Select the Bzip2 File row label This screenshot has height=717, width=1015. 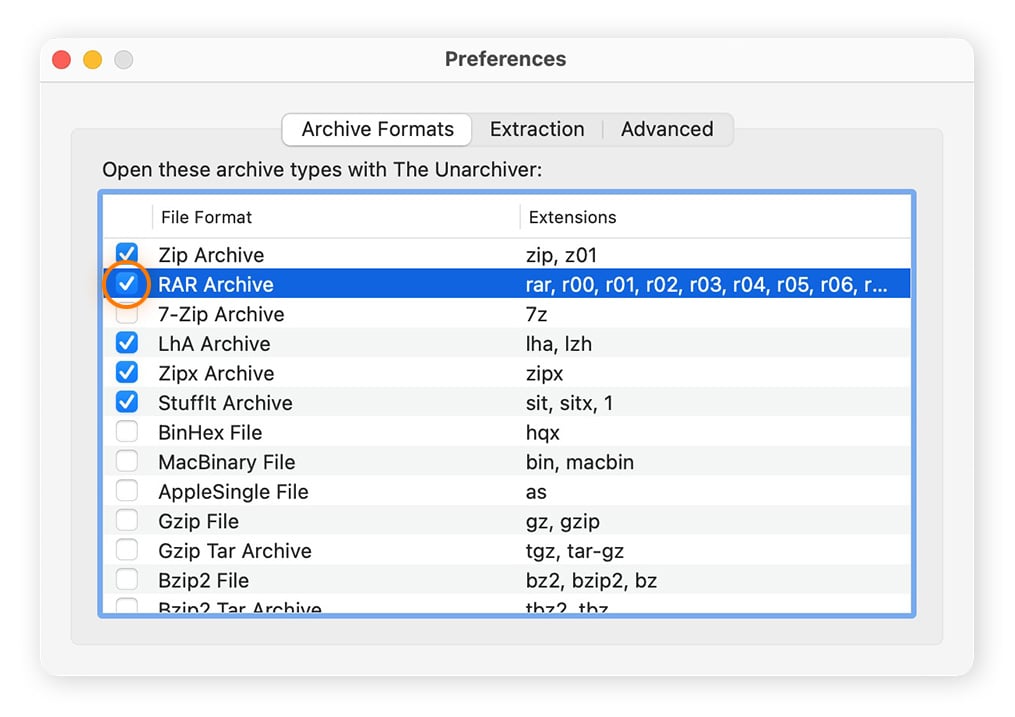[x=203, y=581]
